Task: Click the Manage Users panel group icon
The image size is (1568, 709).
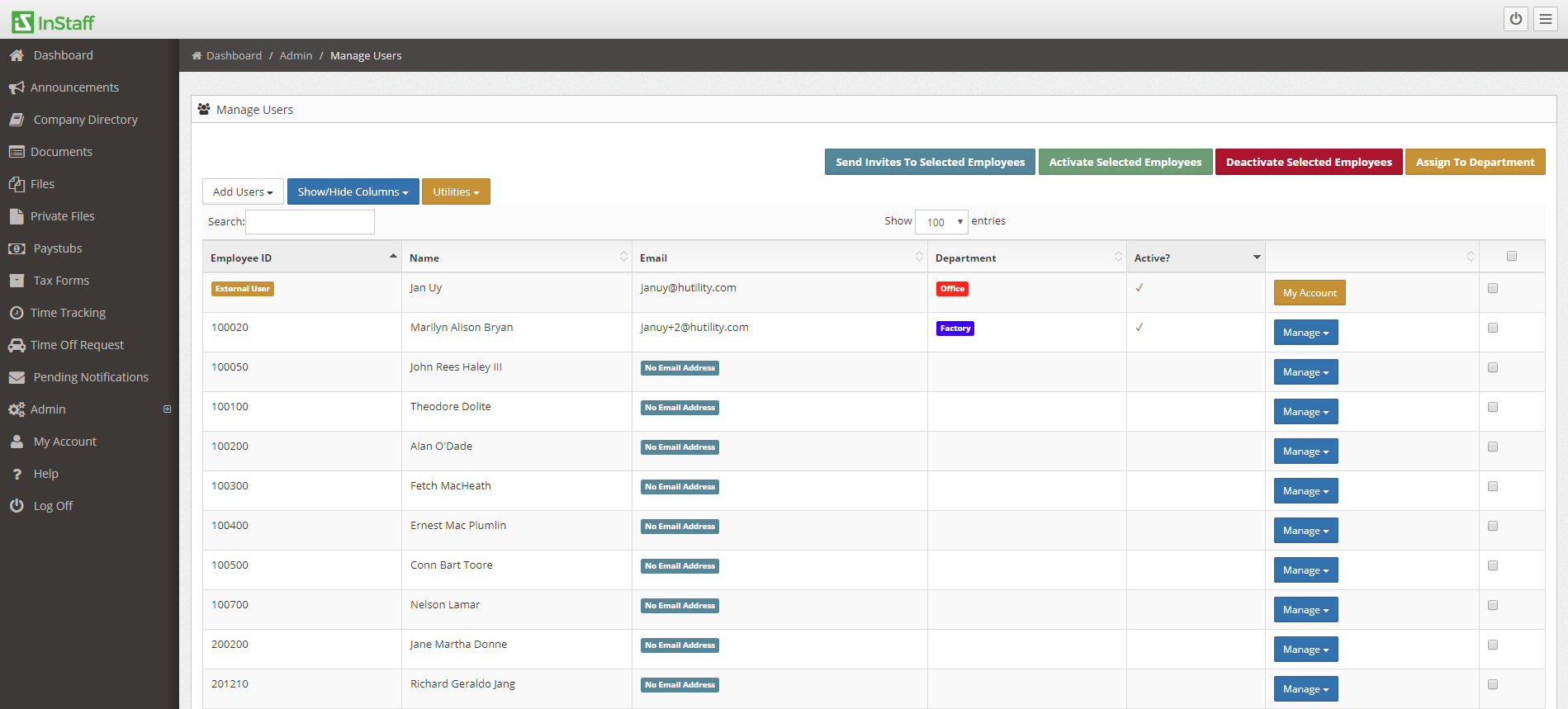Action: (204, 109)
